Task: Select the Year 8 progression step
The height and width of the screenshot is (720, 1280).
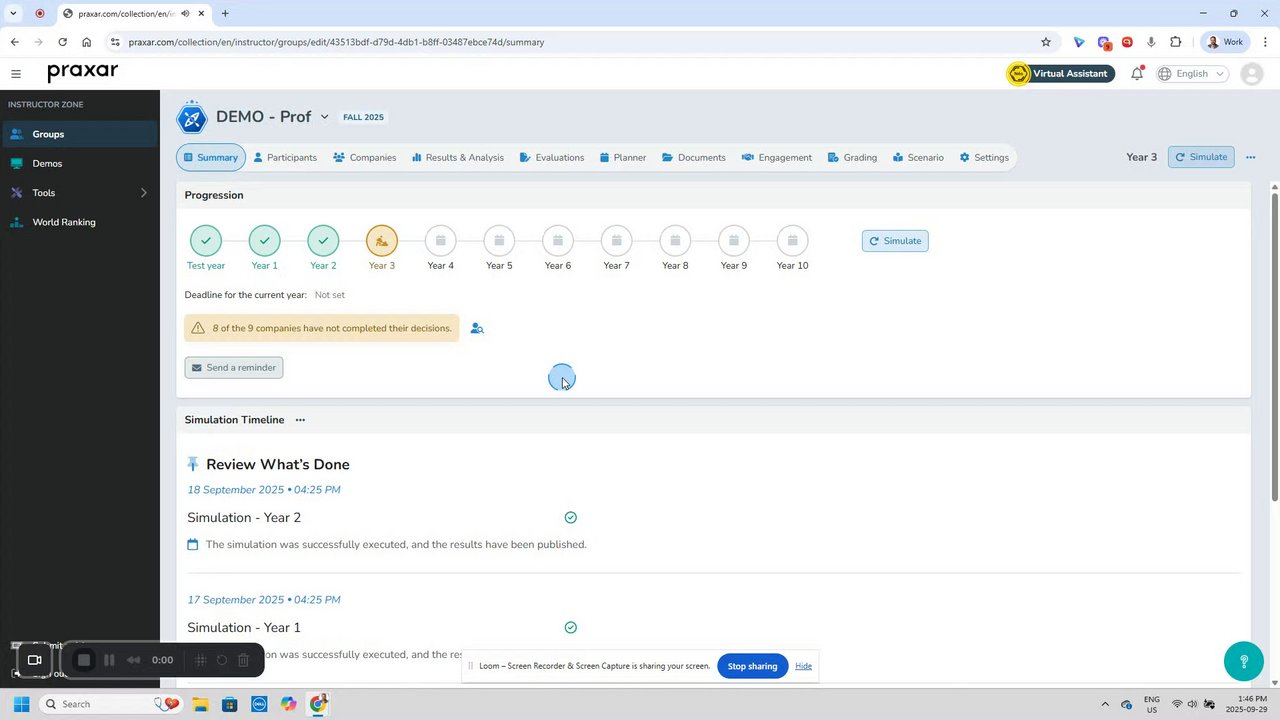Action: pyautogui.click(x=675, y=241)
